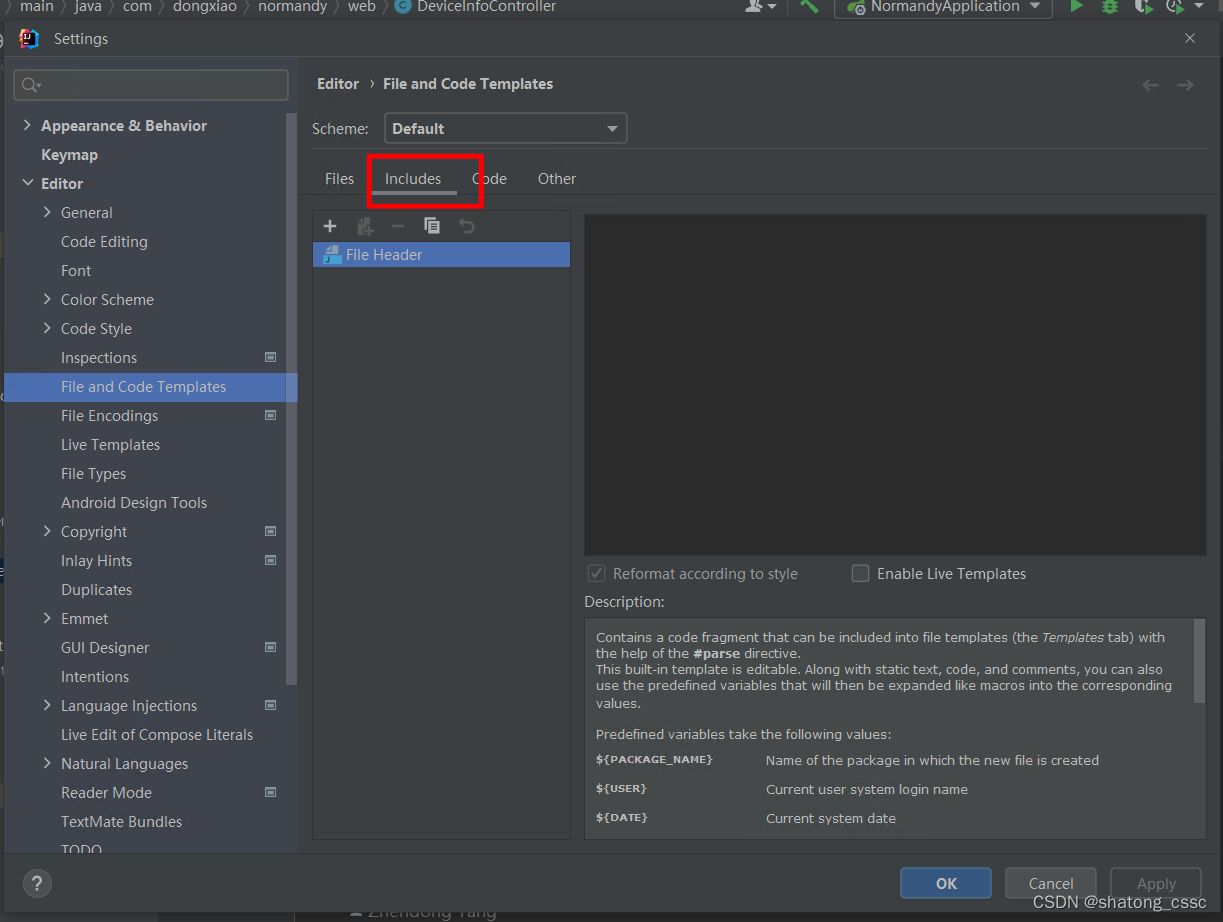Expand the Copyright tree node

(x=47, y=531)
